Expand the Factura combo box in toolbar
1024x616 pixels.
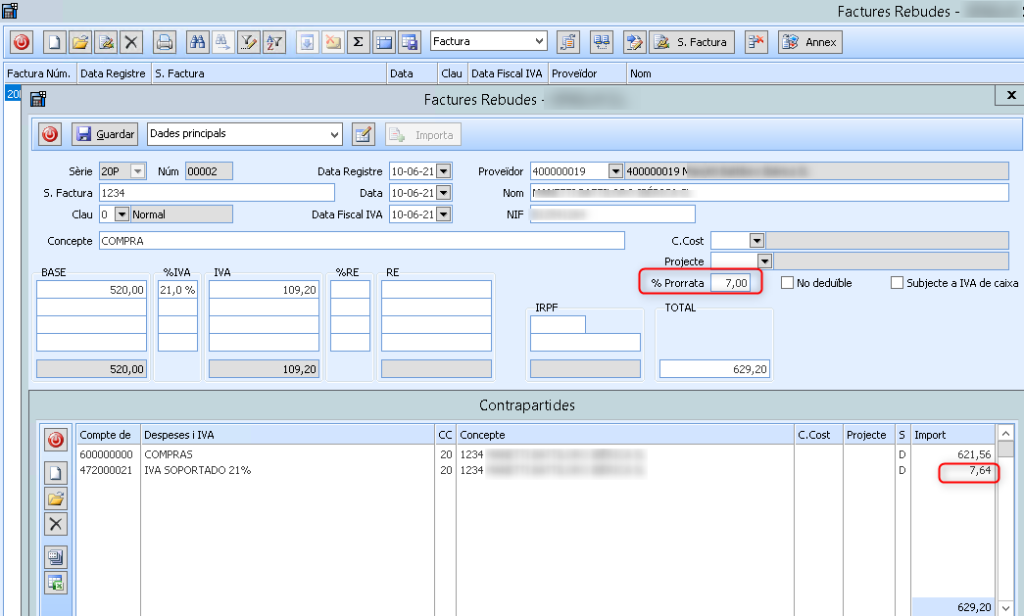[x=540, y=42]
